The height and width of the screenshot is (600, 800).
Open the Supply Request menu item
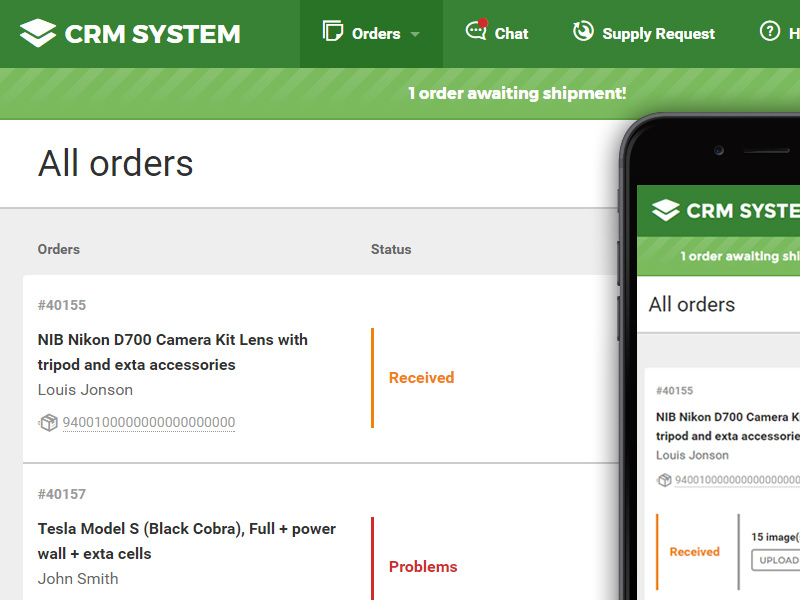pyautogui.click(x=643, y=34)
